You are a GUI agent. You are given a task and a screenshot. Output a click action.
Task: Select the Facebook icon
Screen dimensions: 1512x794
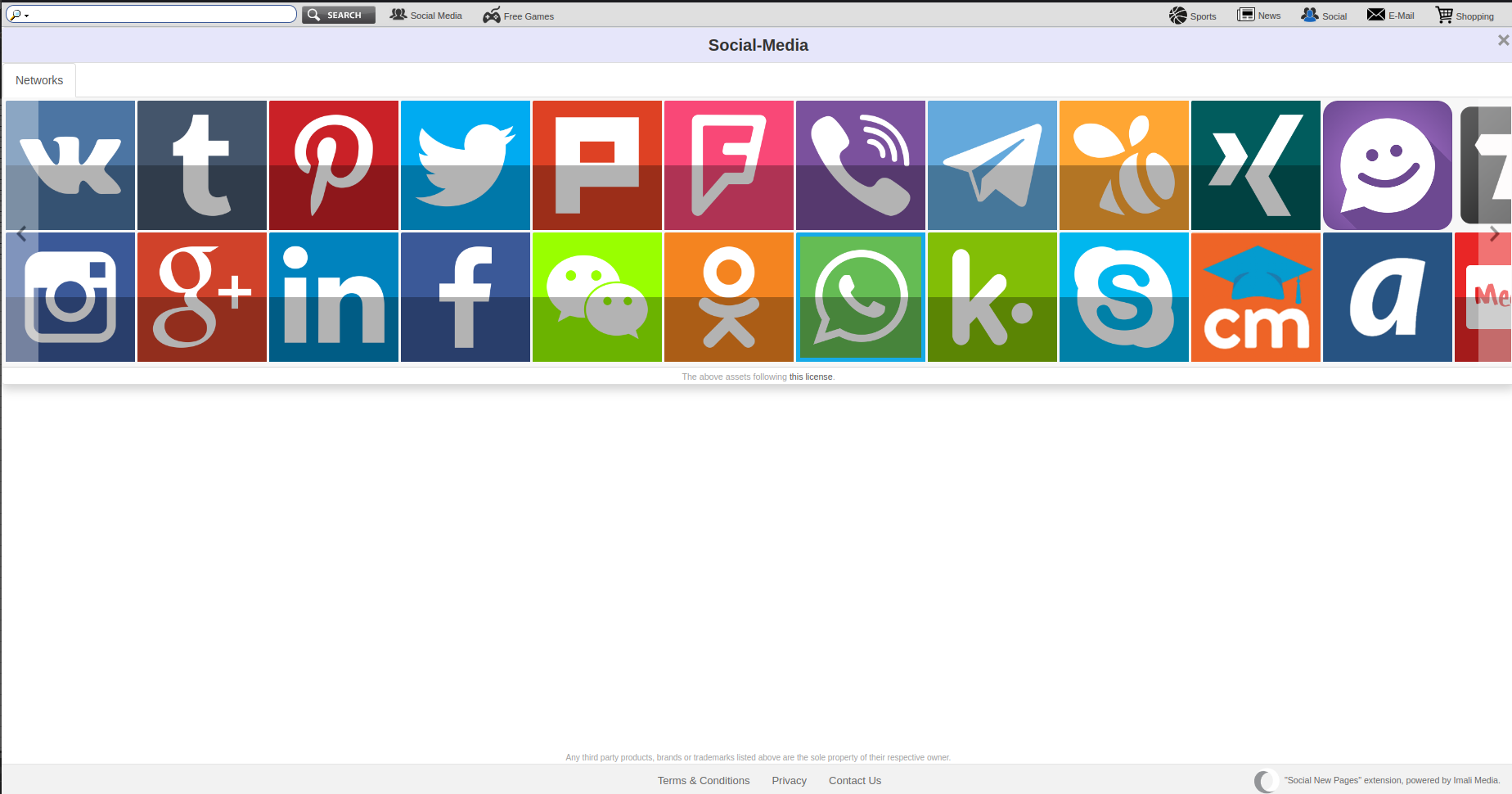(x=465, y=296)
